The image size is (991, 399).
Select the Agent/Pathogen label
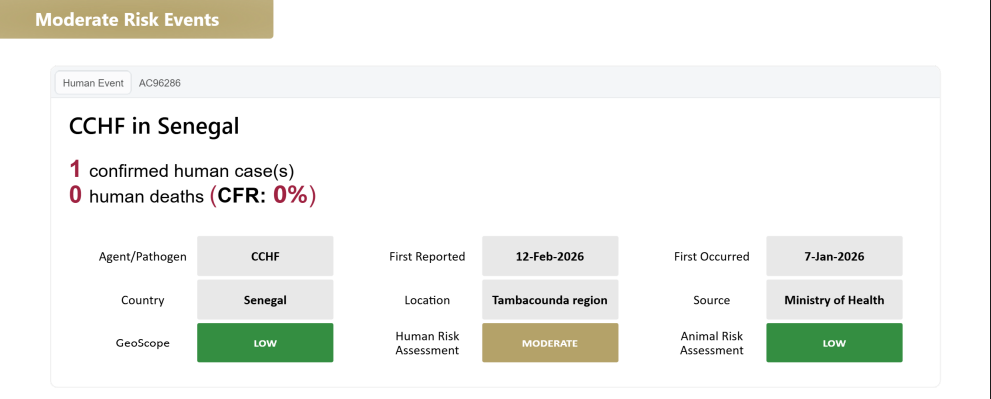[143, 257]
